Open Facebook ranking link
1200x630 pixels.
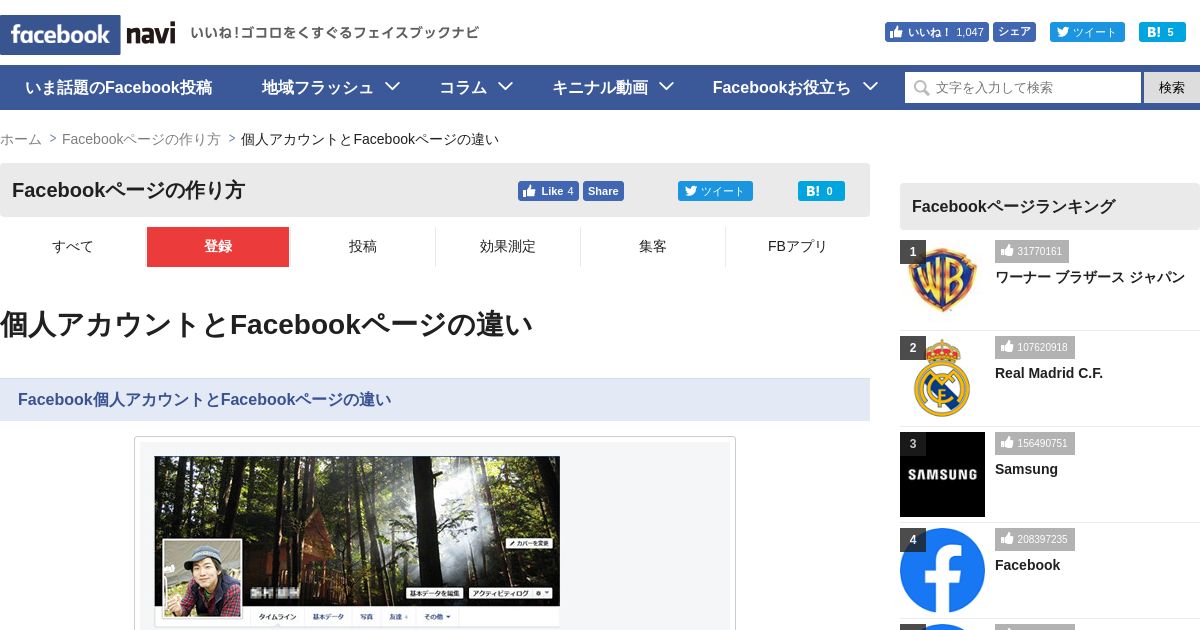pyautogui.click(x=1027, y=565)
